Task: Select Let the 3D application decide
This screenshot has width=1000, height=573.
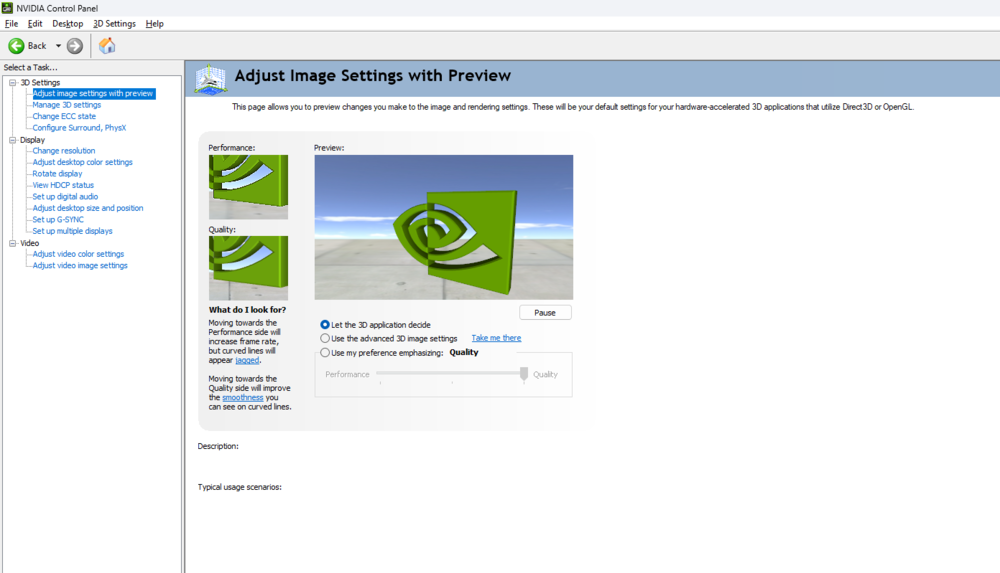Action: pyautogui.click(x=325, y=325)
